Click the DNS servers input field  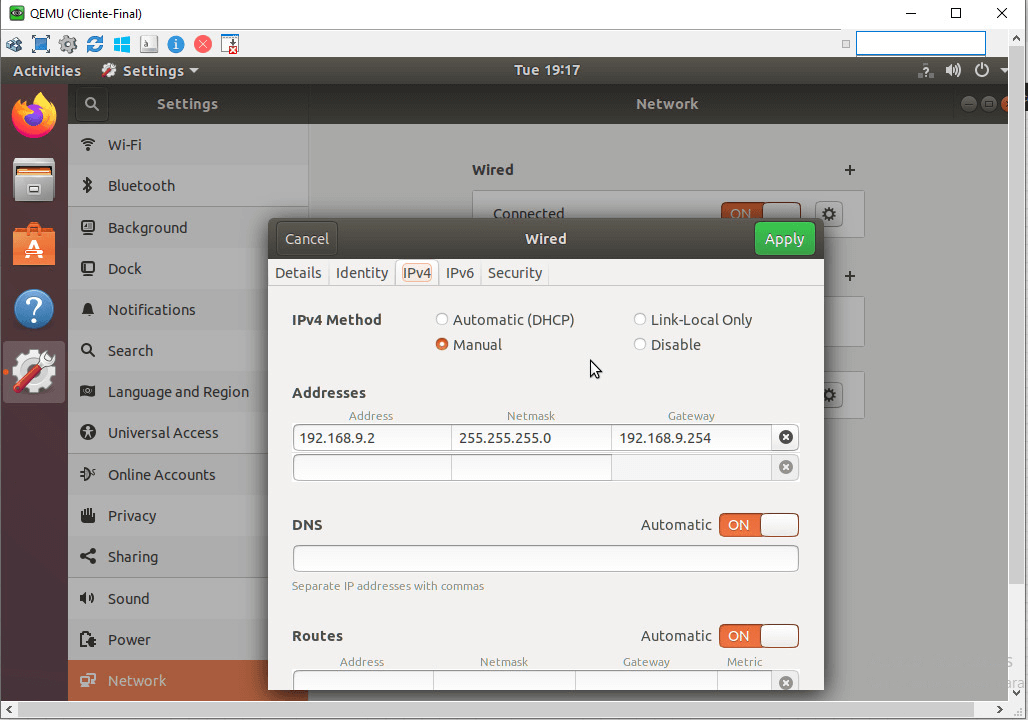545,558
